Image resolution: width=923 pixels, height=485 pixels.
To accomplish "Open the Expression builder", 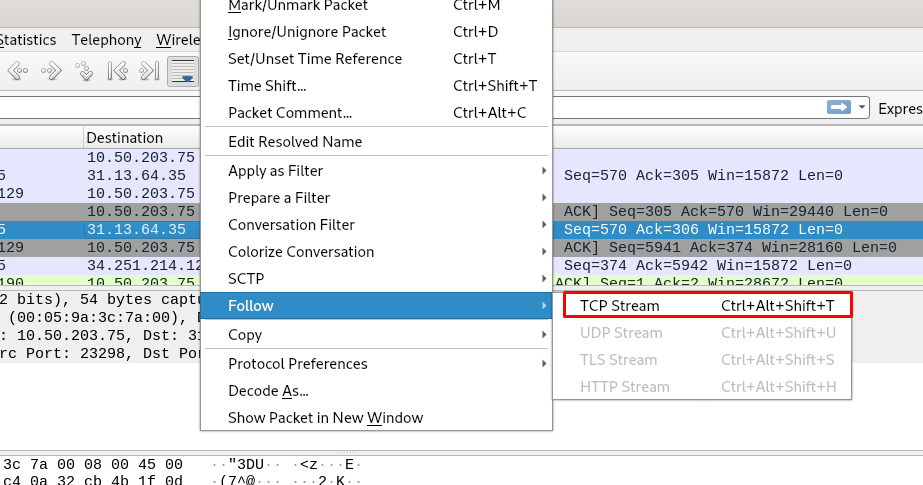I will [900, 109].
